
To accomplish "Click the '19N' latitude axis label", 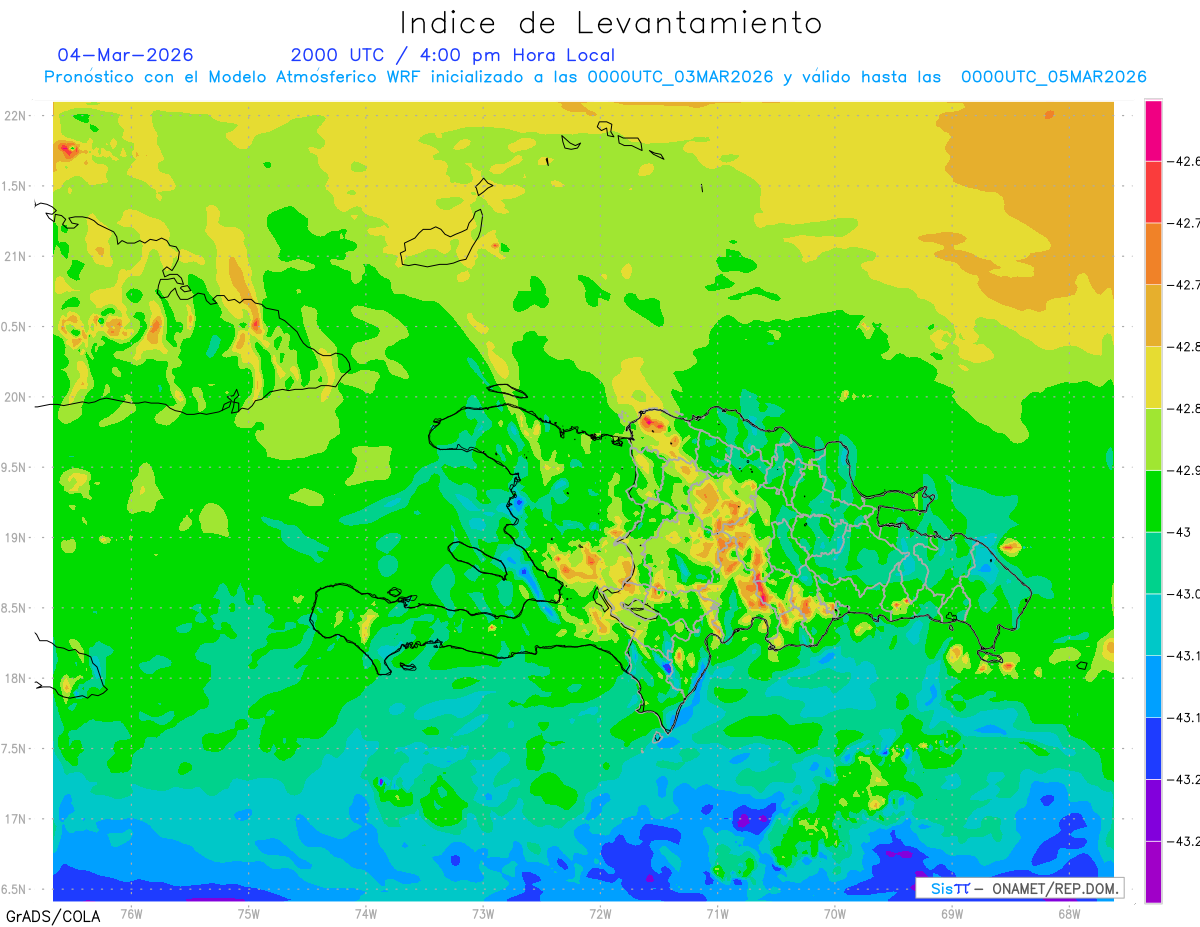I will [15, 538].
